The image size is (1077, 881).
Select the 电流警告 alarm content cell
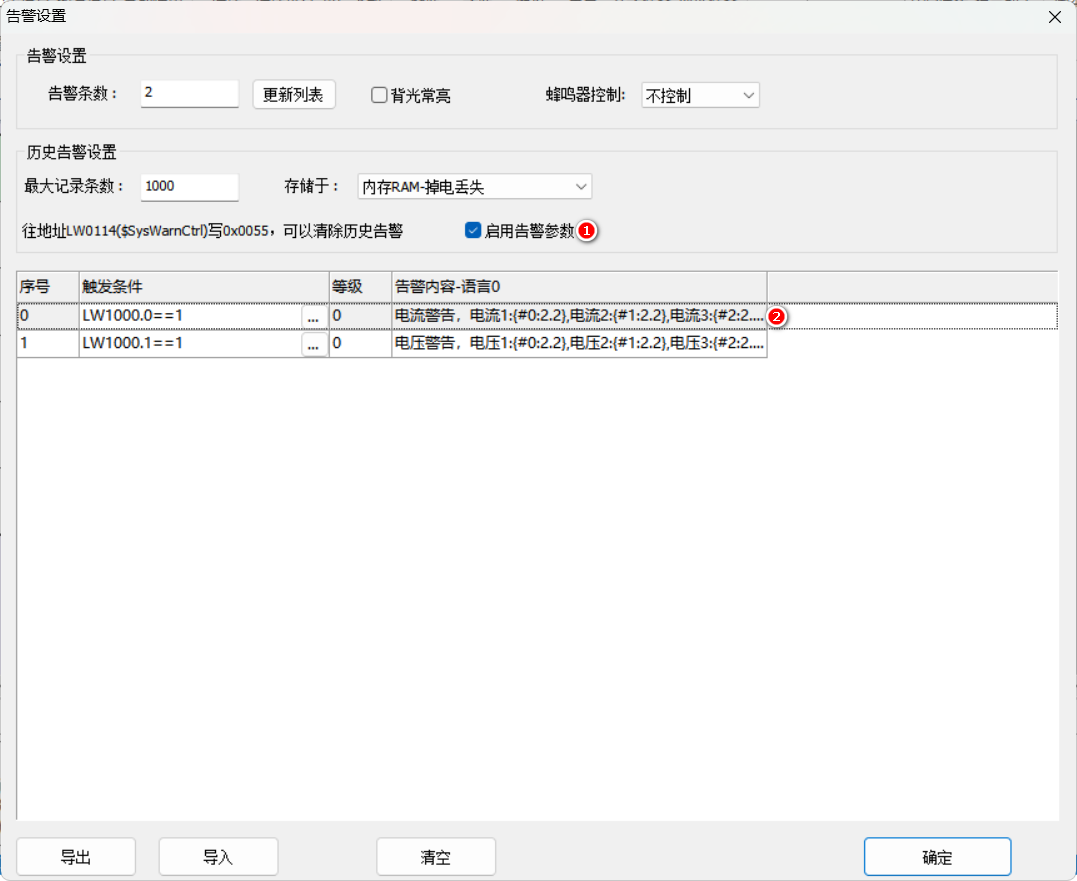578,316
